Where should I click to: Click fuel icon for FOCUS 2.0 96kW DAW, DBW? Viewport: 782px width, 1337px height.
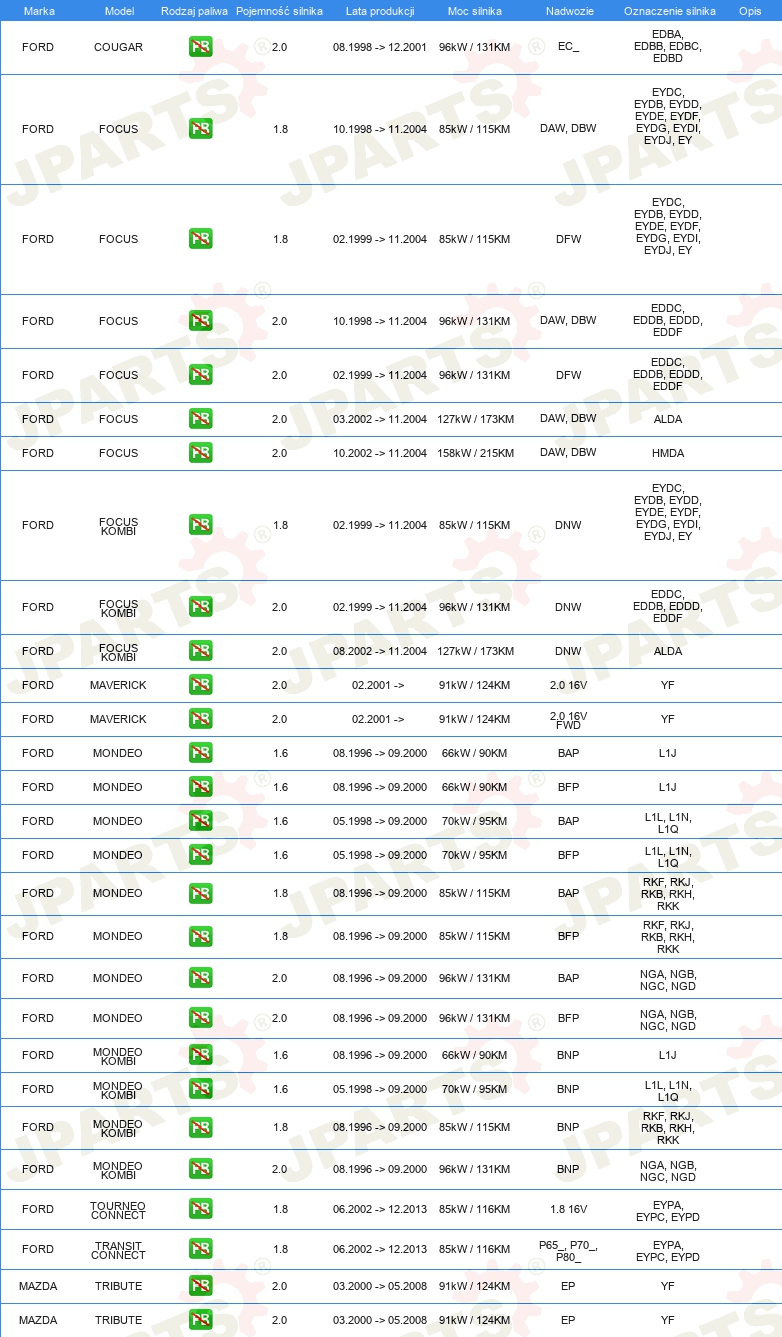(x=201, y=321)
